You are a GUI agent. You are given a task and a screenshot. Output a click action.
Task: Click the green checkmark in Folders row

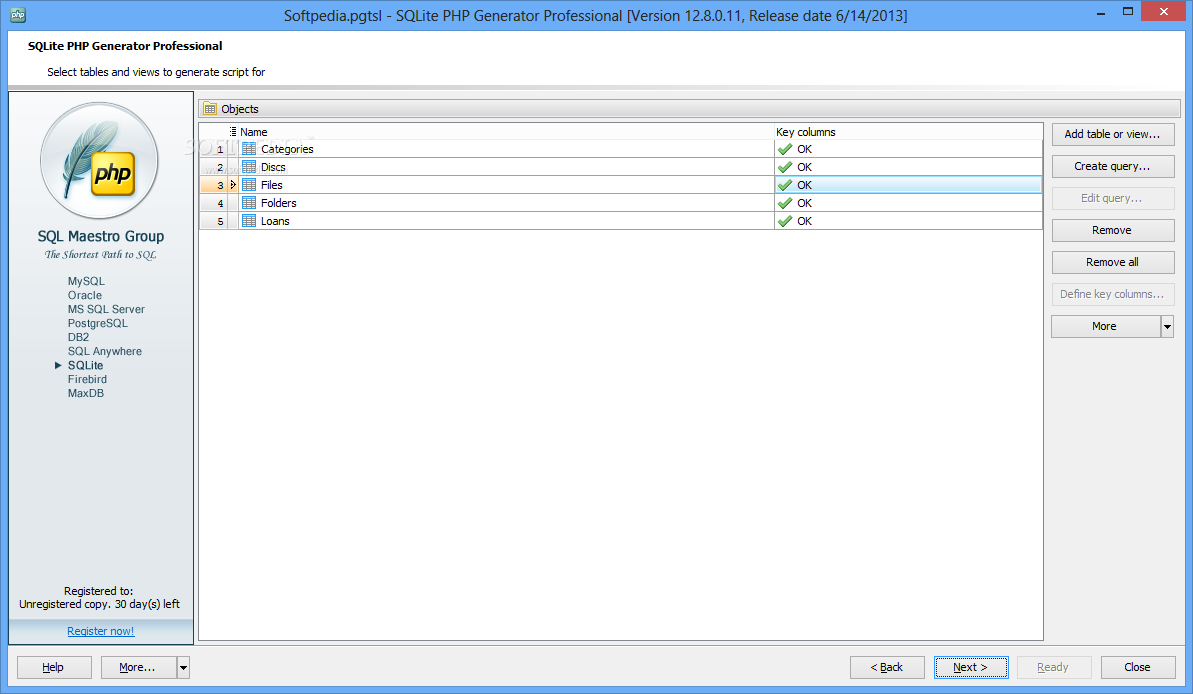[785, 203]
